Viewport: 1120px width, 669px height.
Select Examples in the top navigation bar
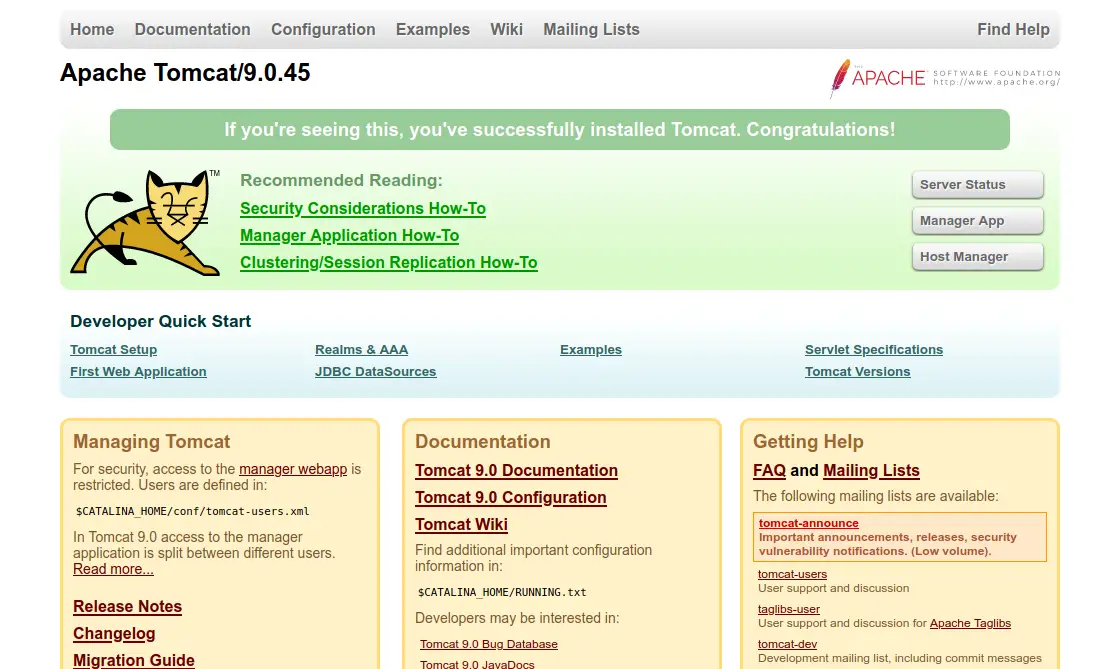click(433, 29)
